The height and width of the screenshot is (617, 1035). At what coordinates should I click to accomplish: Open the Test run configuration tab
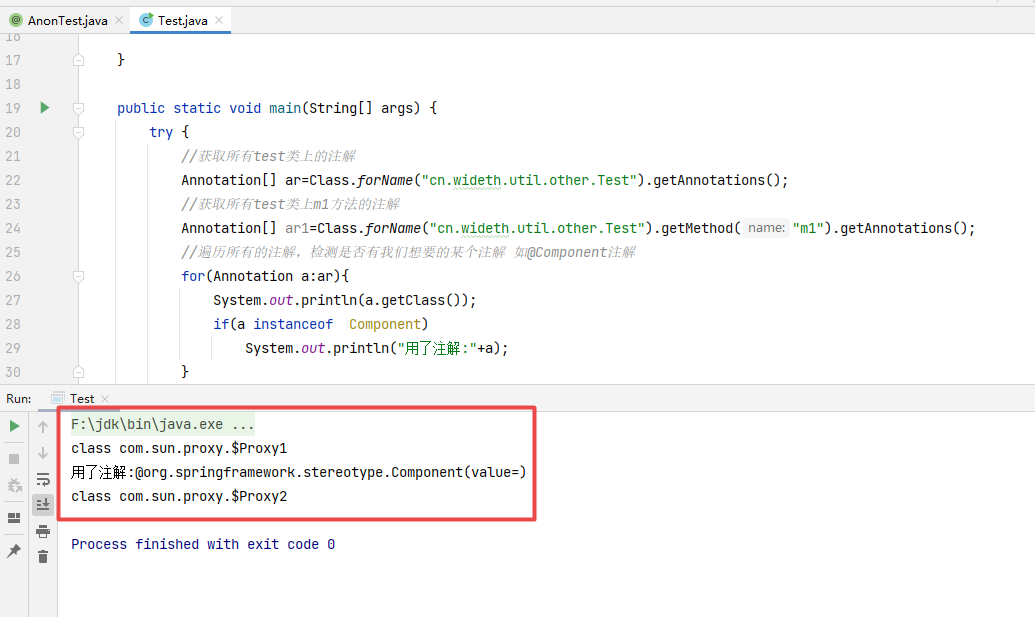pos(82,399)
